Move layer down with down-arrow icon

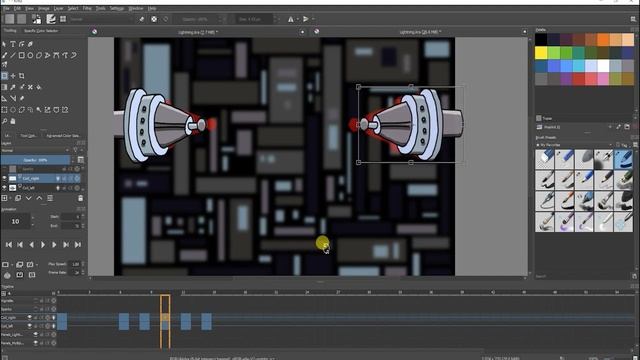(29, 198)
